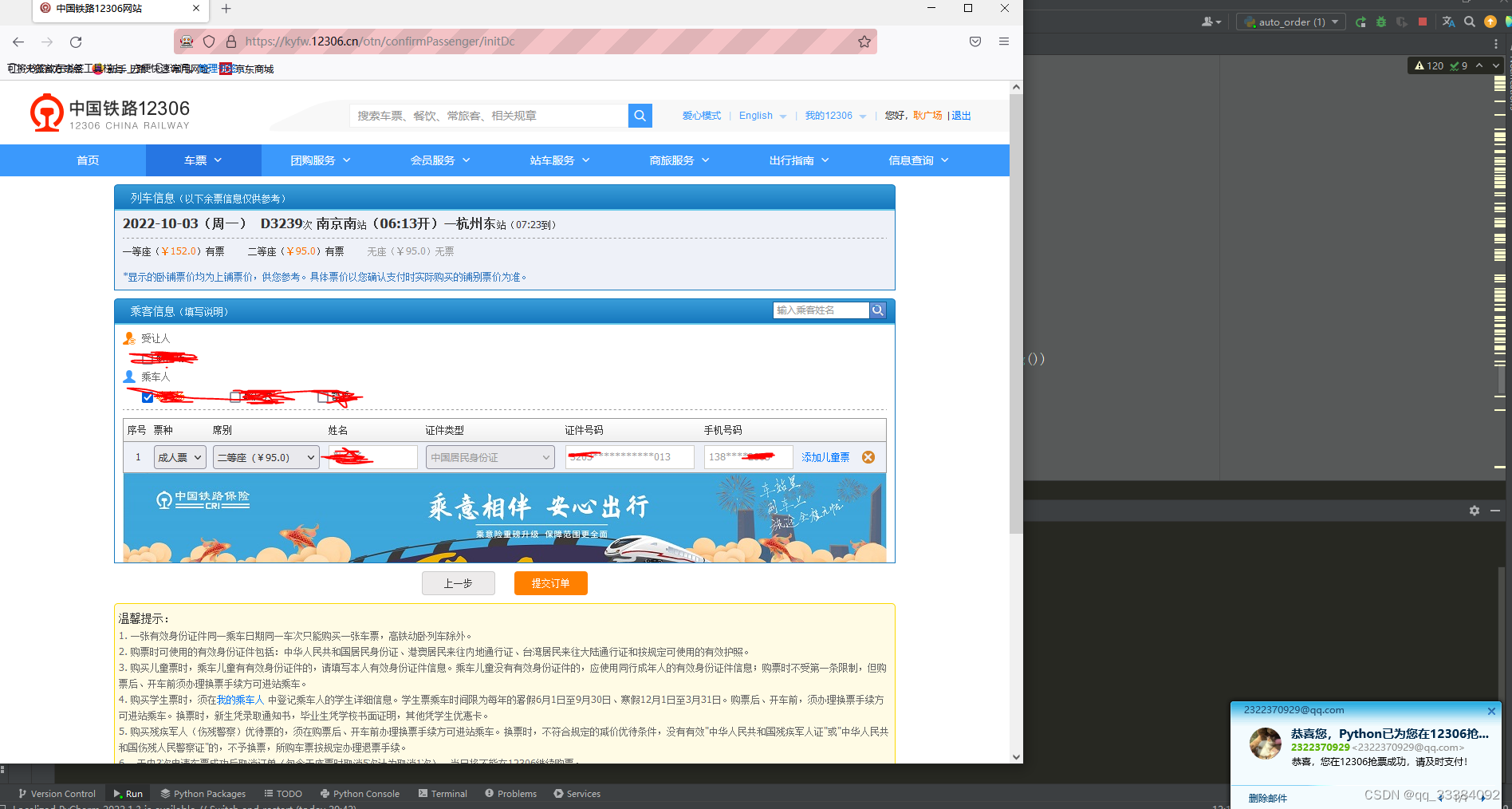The image size is (1512, 809).
Task: Open the Python Console tool tab
Action: [360, 794]
